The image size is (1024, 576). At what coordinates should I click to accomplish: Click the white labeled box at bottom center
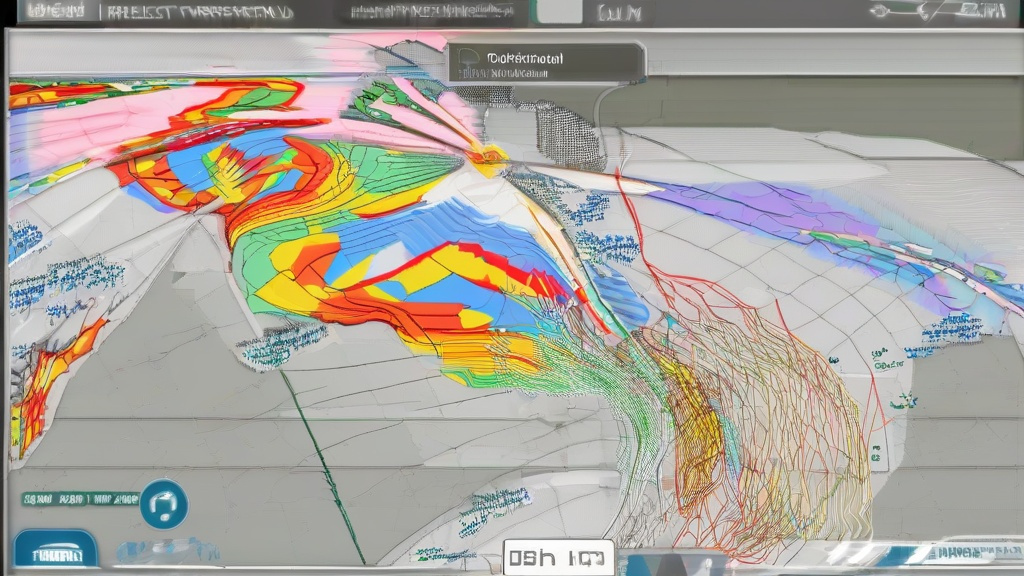(x=558, y=556)
